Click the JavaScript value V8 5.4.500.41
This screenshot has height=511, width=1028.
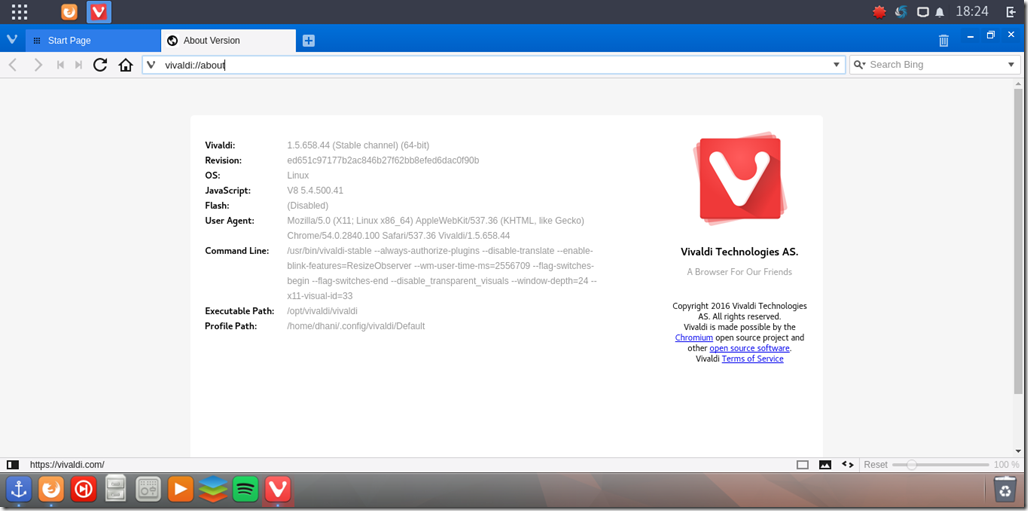point(315,190)
